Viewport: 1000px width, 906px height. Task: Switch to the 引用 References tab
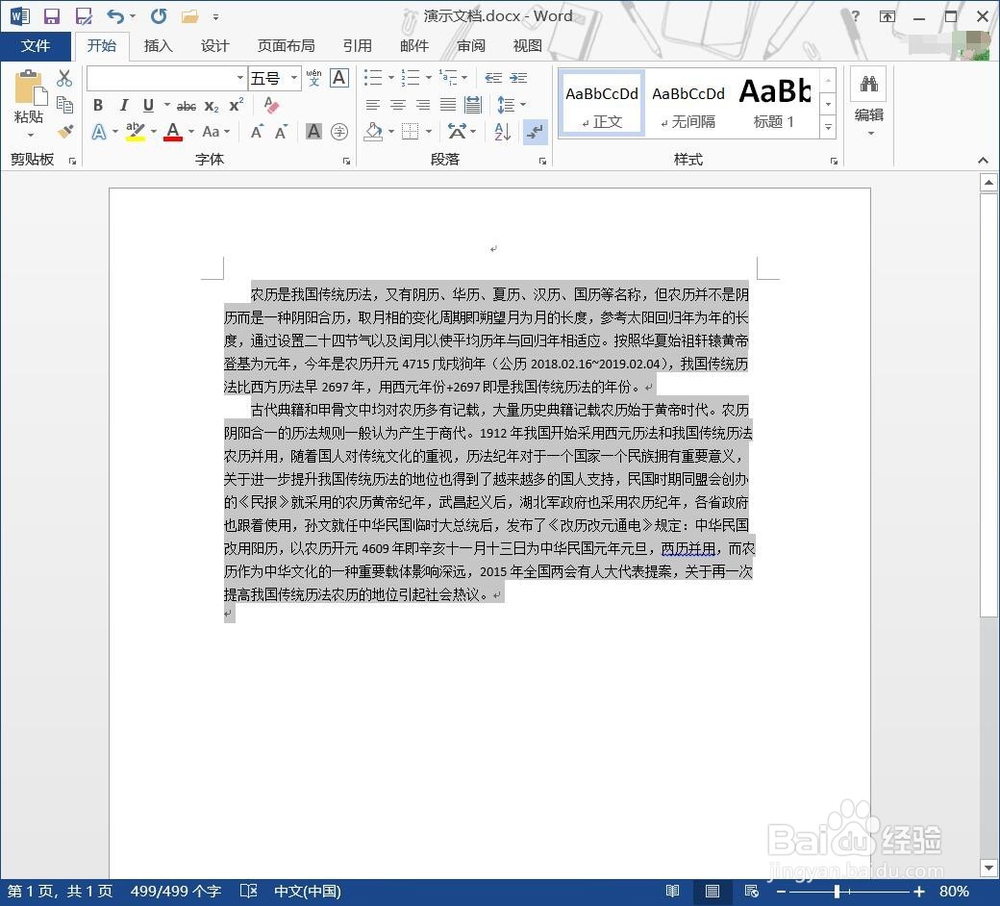[357, 45]
